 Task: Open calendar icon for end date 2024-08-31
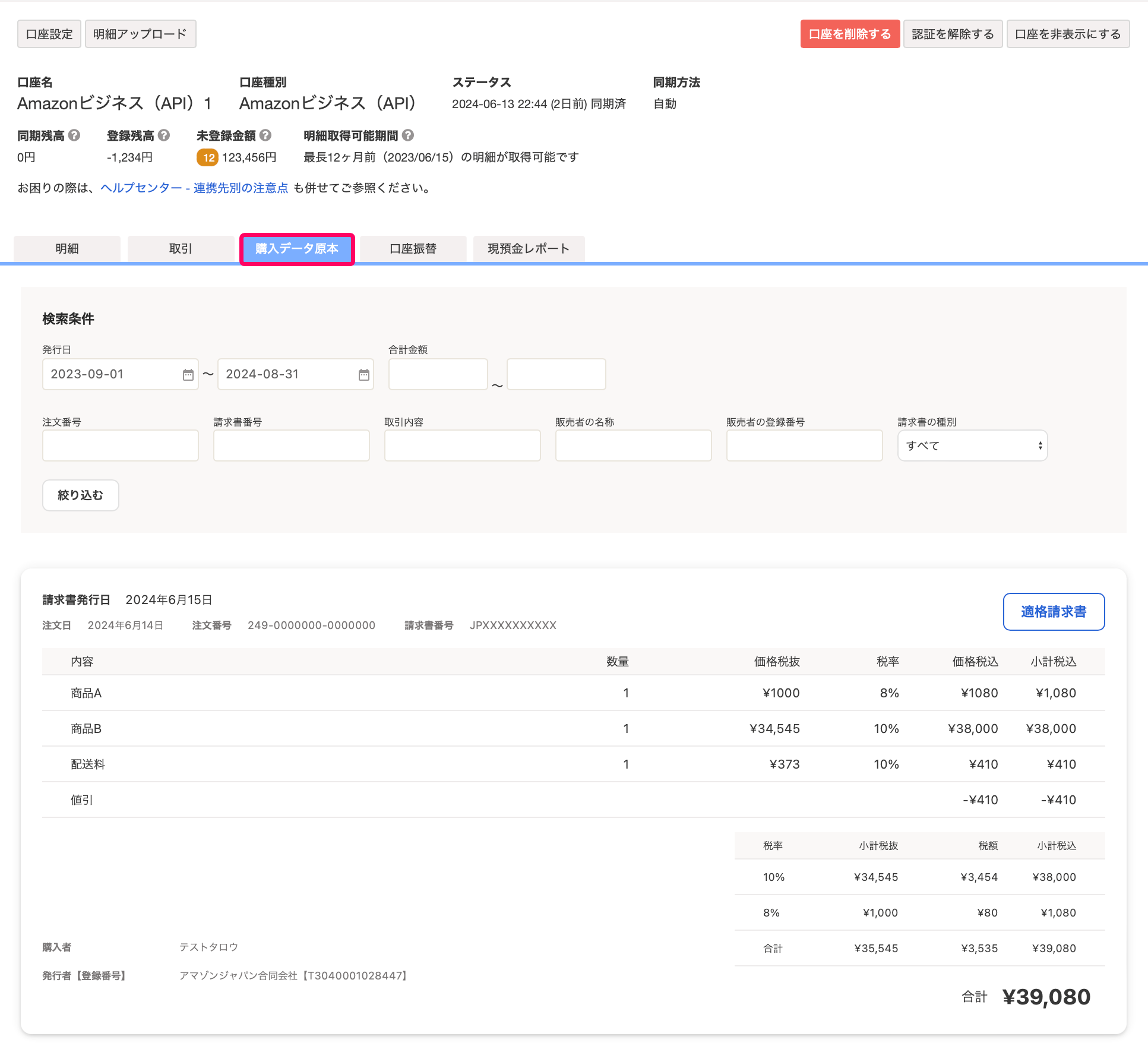pyautogui.click(x=364, y=374)
